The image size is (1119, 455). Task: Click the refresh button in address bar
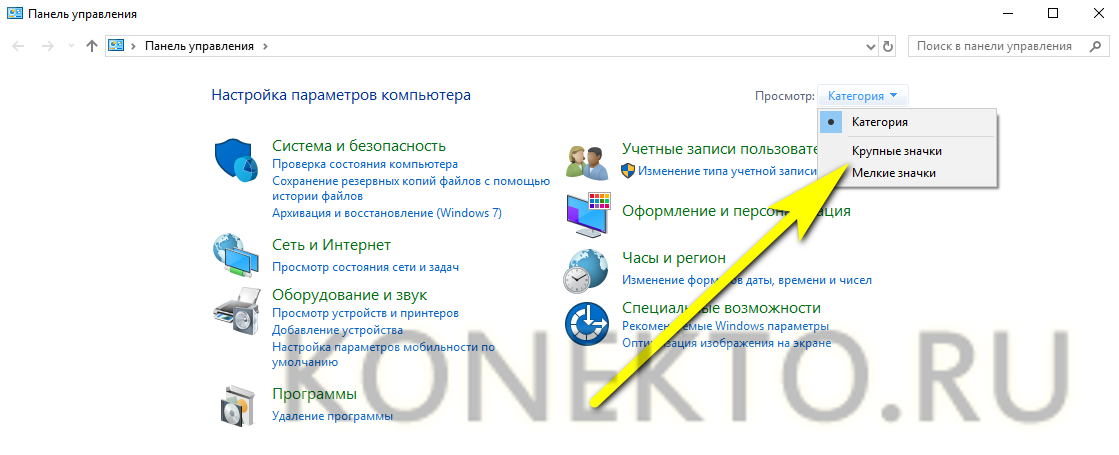pos(888,46)
